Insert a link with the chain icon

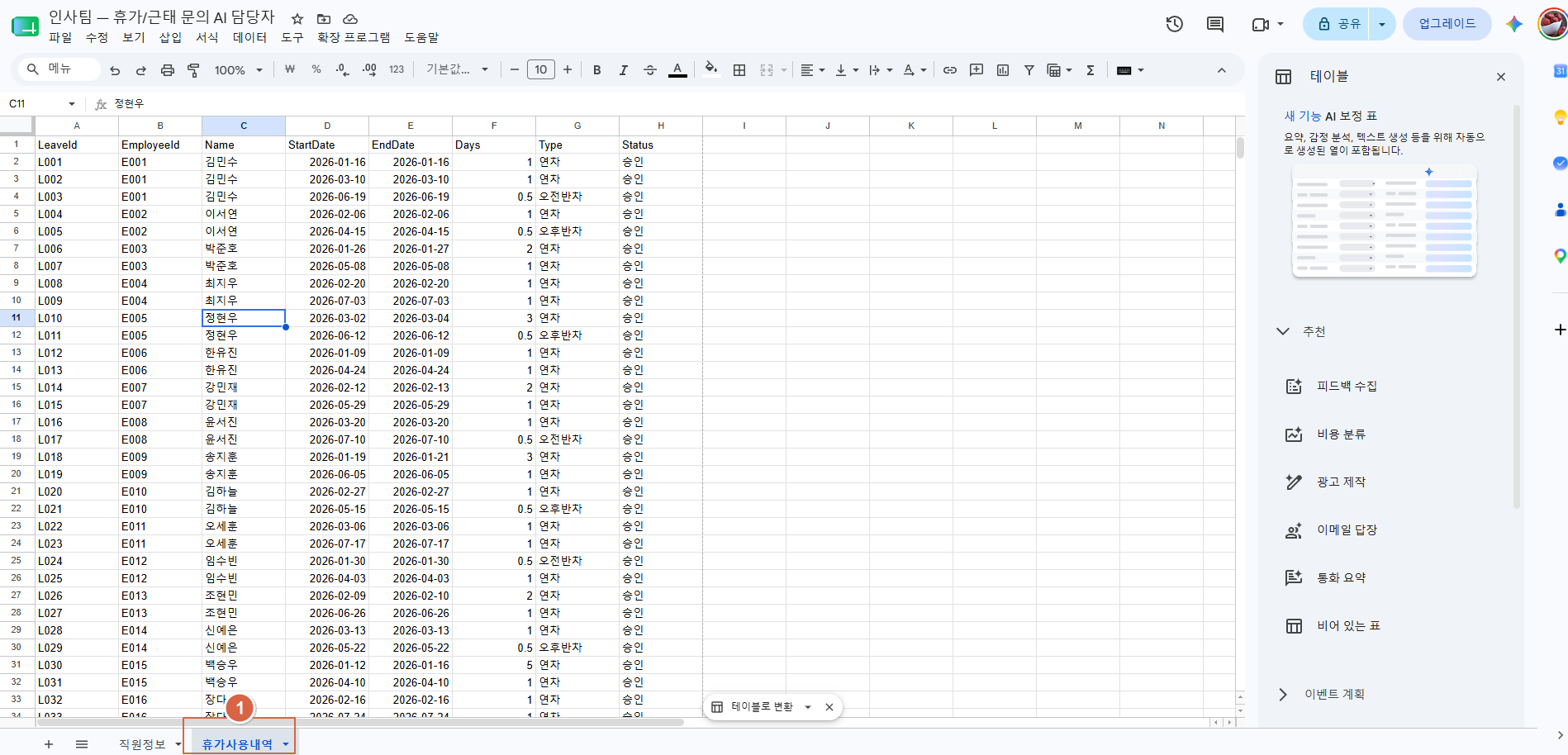(950, 70)
